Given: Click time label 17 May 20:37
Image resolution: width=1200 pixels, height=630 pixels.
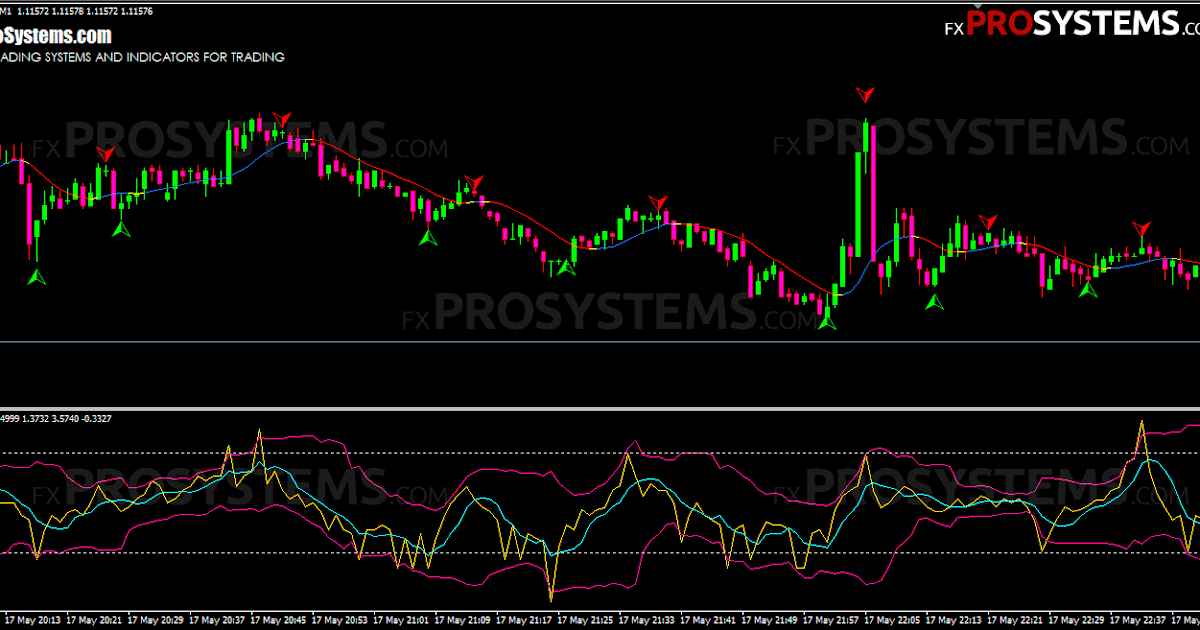Looking at the screenshot, I should coord(219,620).
